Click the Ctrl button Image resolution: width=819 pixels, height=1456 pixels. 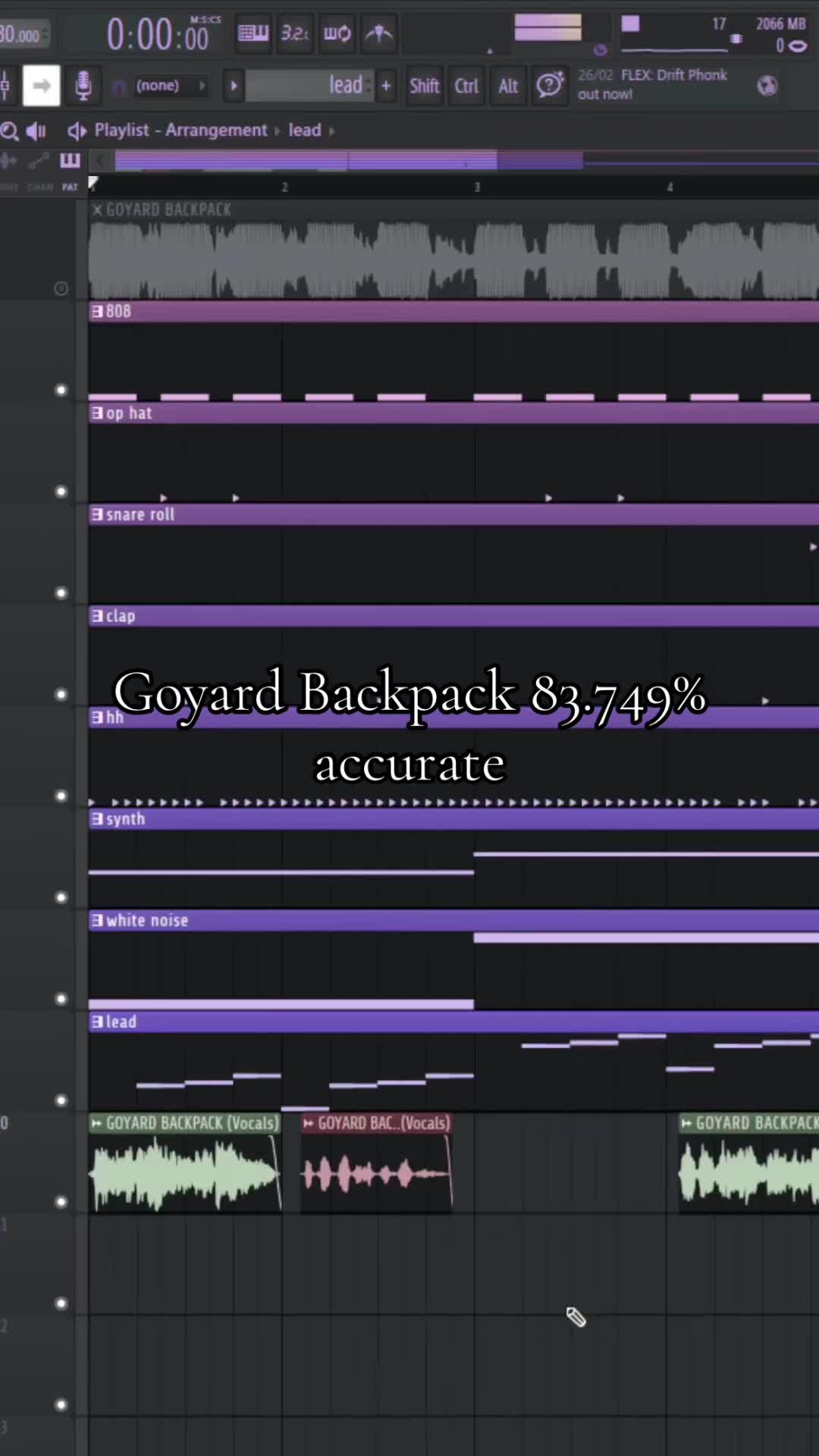point(466,86)
